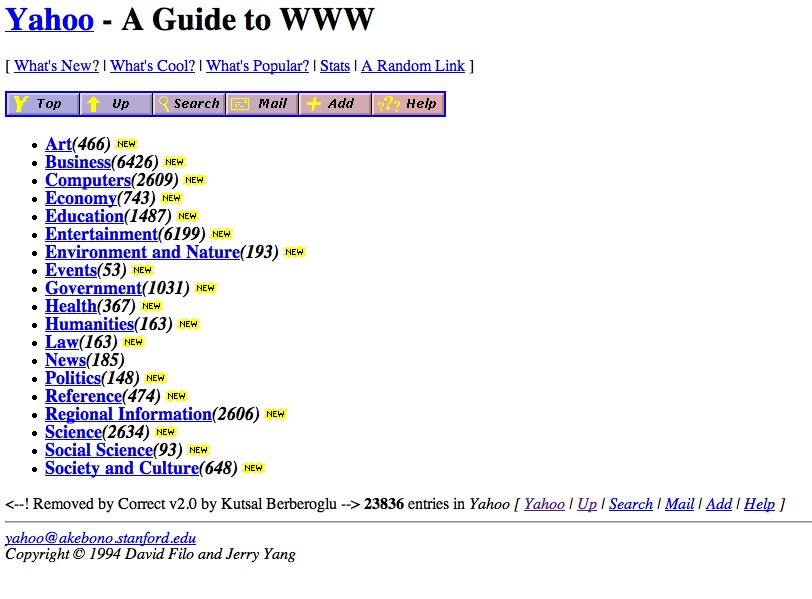Image resolution: width=812 pixels, height=599 pixels.
Task: Click the Top toolbar icon
Action: [41, 103]
